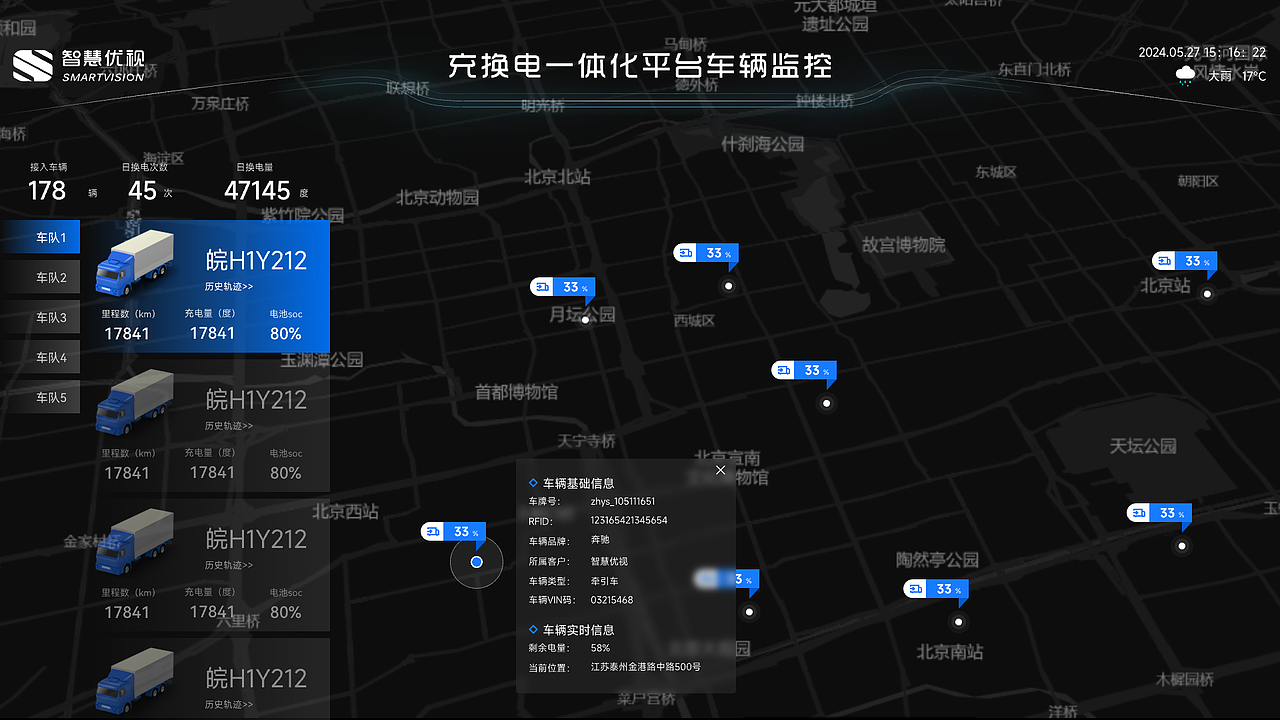Click the 80% battery soc indicator on the top card
The image size is (1280, 720).
[286, 333]
